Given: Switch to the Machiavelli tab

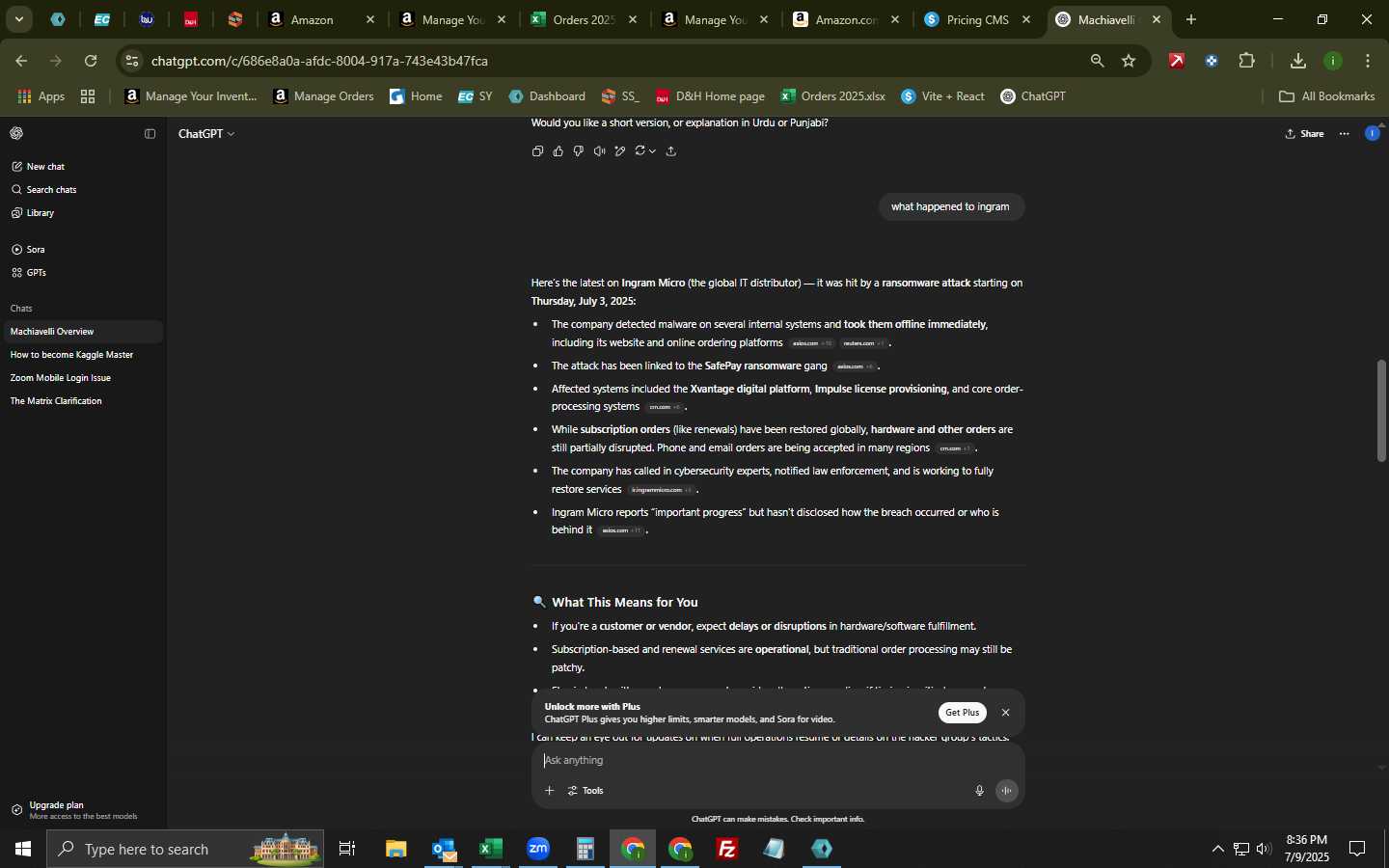Looking at the screenshot, I should (1108, 19).
